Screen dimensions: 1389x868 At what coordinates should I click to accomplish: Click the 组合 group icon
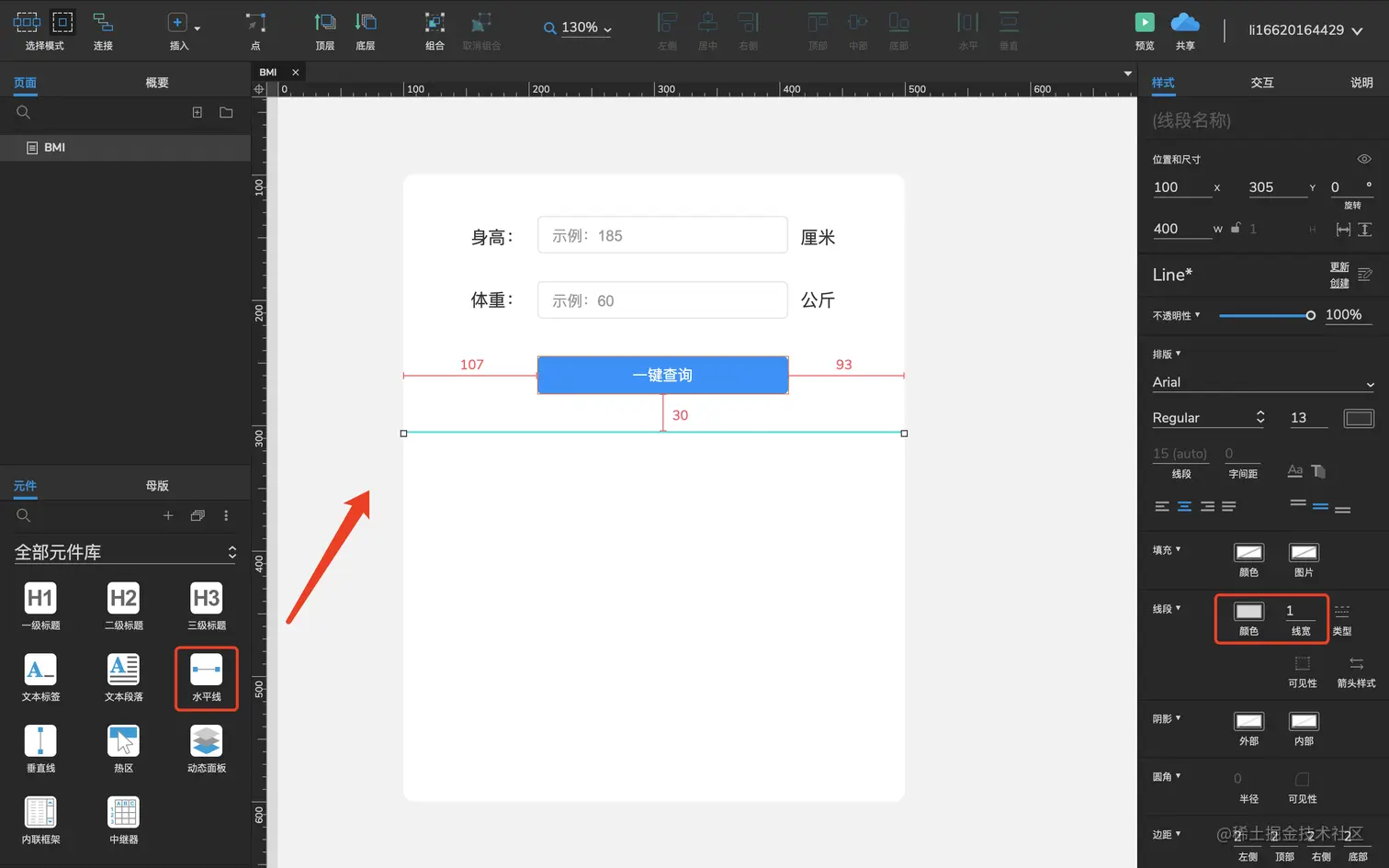click(435, 23)
